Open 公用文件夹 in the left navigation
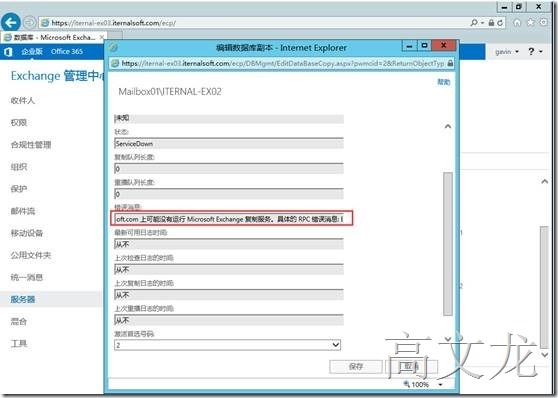558x398 pixels. (x=31, y=255)
